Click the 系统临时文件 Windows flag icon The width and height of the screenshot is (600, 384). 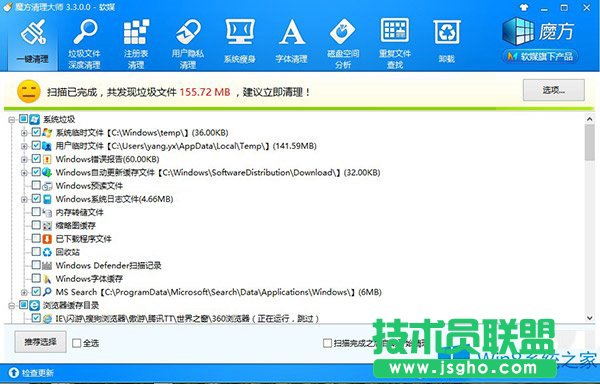[47, 133]
